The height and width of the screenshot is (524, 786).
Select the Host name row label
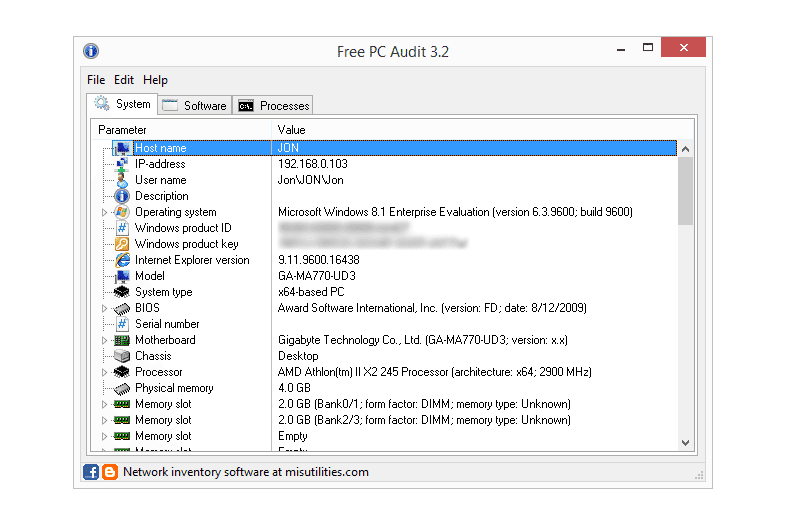[161, 148]
